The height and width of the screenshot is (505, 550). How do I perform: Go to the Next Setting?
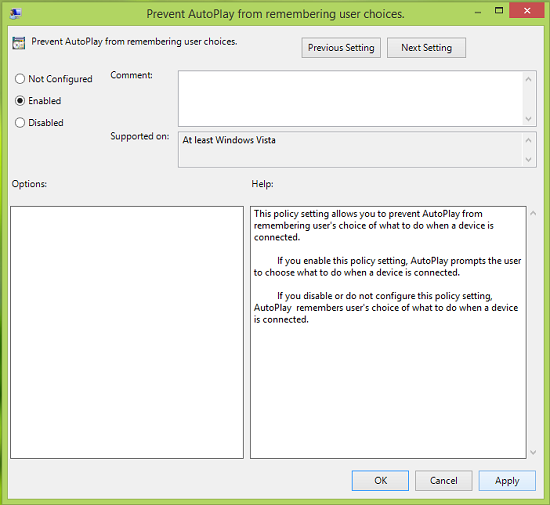pos(426,48)
